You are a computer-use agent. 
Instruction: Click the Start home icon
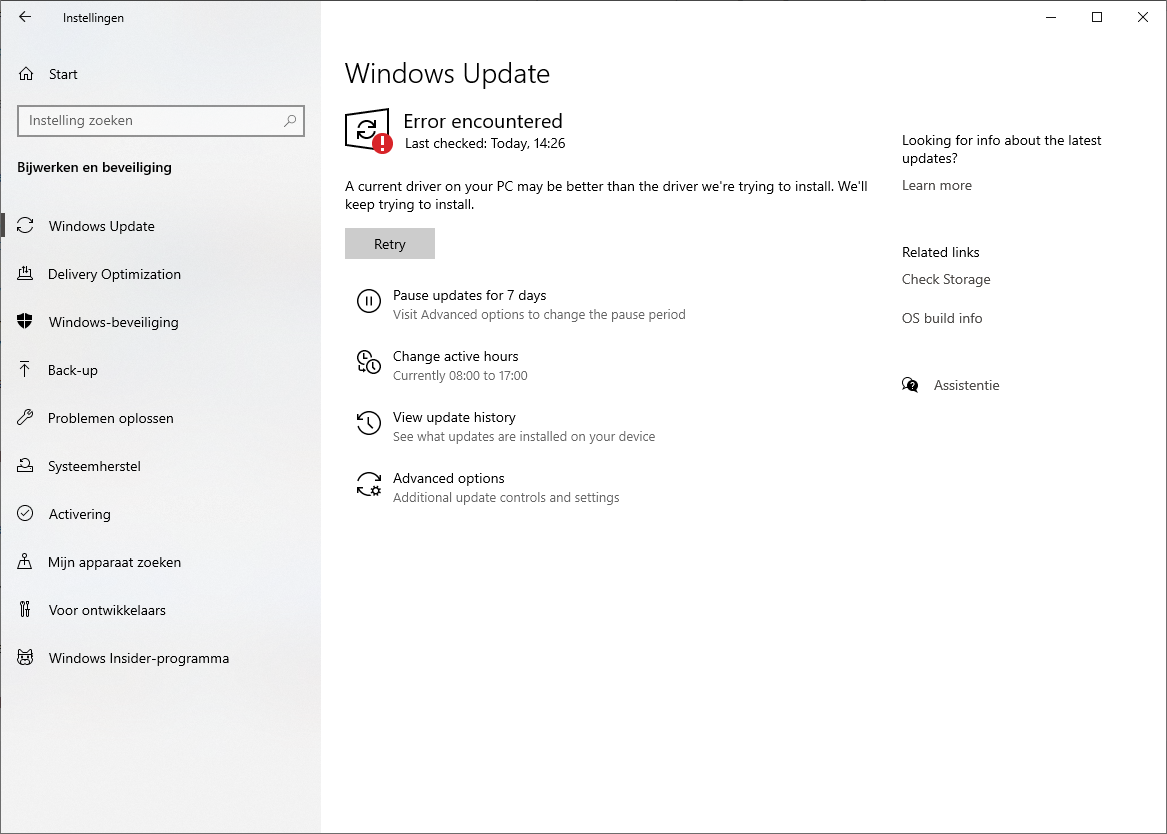click(x=26, y=74)
